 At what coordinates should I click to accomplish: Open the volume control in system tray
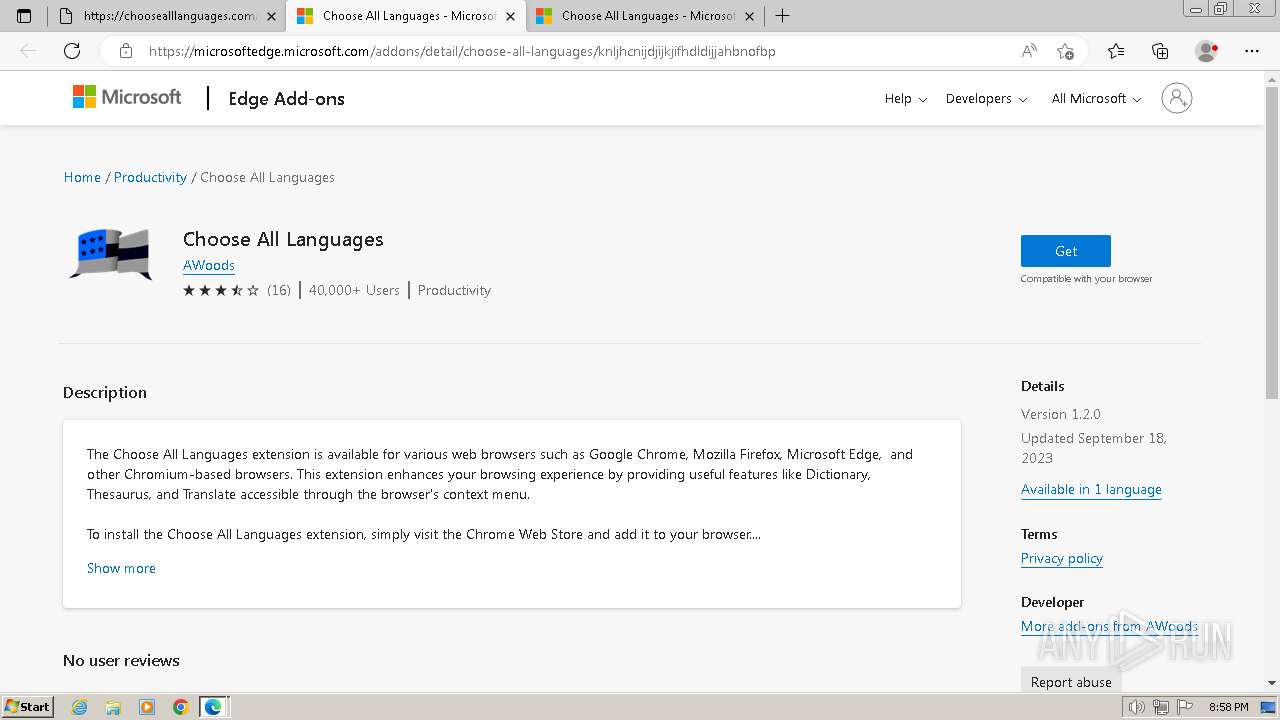click(1137, 707)
